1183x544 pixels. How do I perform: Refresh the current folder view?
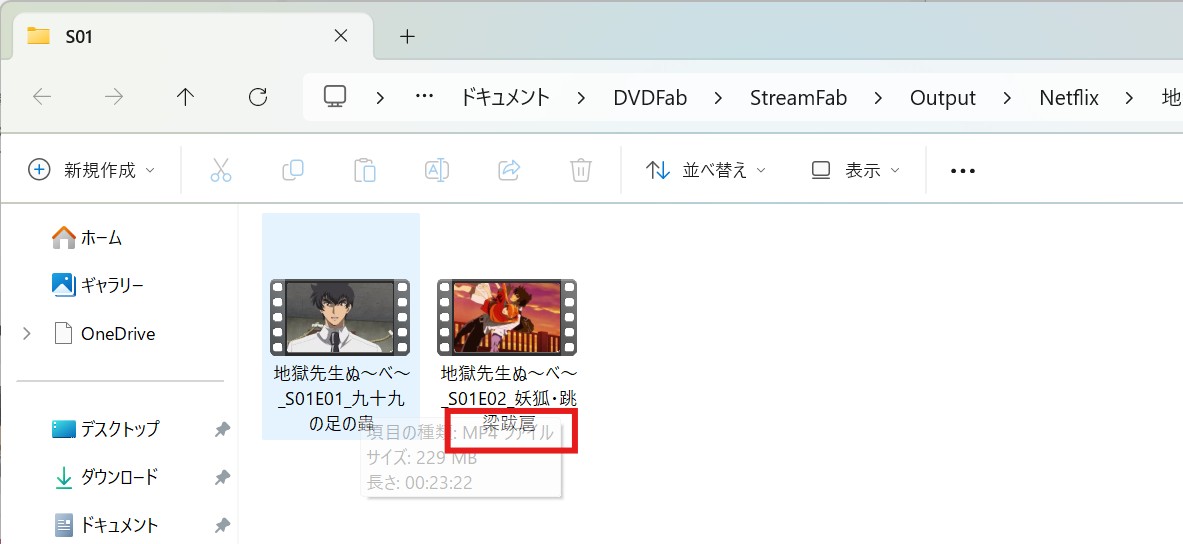(258, 97)
